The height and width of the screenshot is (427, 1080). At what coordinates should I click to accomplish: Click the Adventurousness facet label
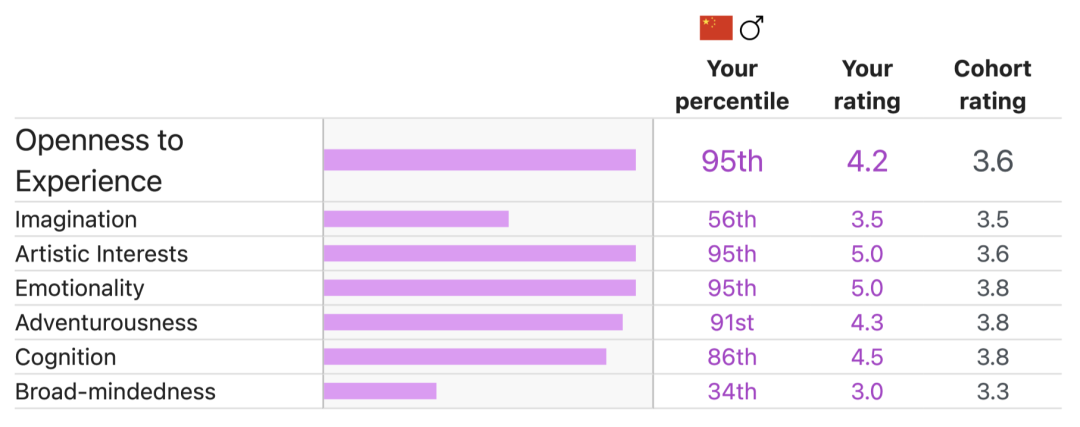click(106, 322)
